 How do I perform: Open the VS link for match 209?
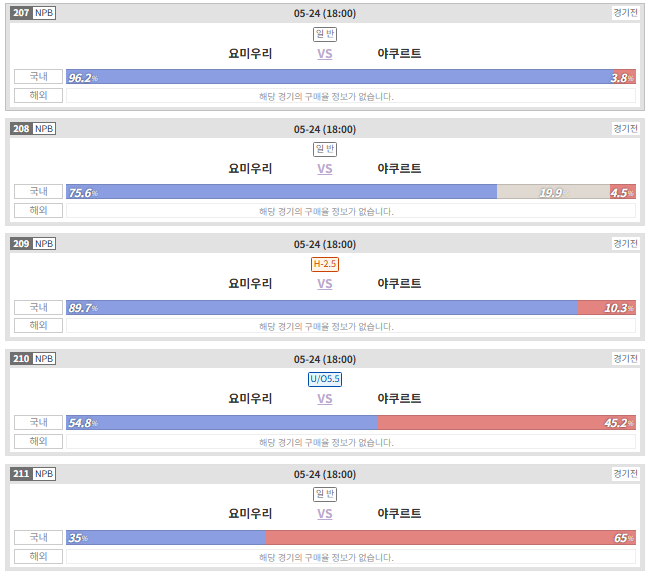pyautogui.click(x=325, y=284)
